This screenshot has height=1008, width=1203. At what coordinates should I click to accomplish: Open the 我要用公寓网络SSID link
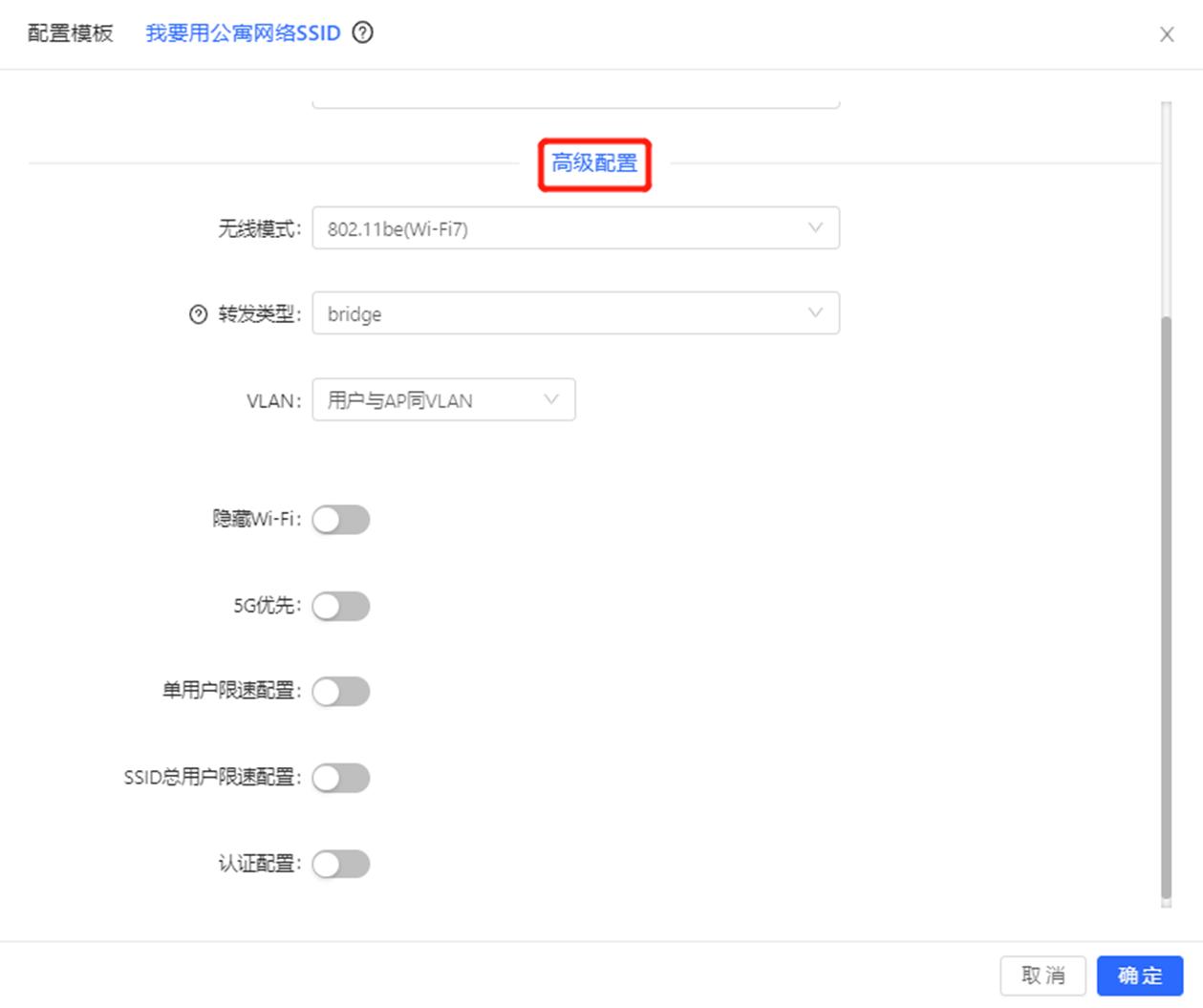pyautogui.click(x=242, y=33)
